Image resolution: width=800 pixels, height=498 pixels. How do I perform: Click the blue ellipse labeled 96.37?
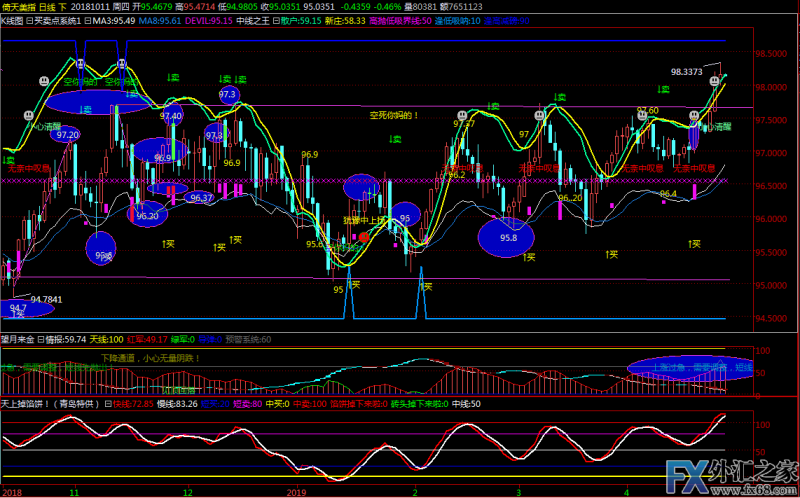click(x=199, y=197)
